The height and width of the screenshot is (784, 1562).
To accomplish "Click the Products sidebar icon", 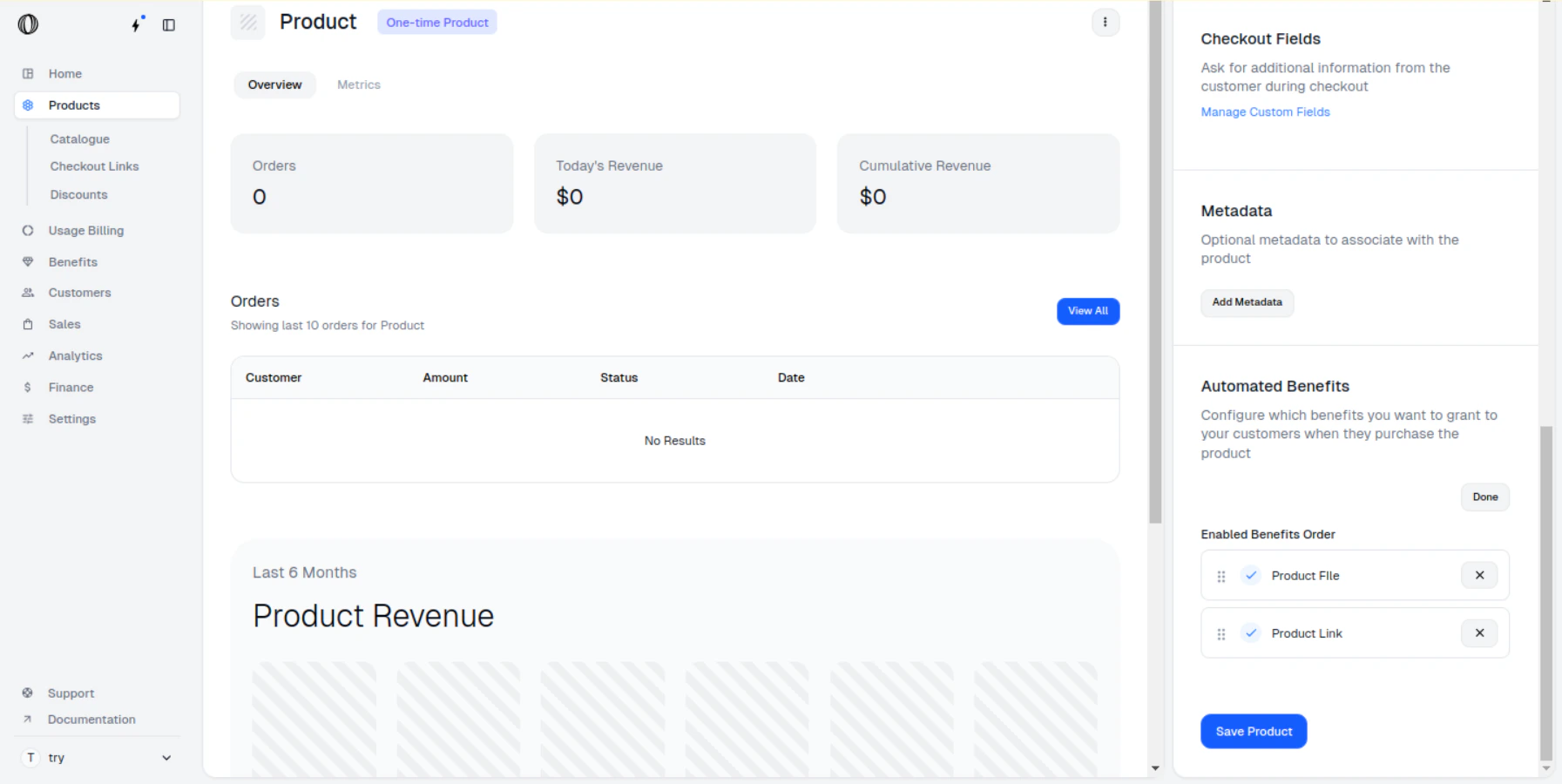I will coord(28,105).
